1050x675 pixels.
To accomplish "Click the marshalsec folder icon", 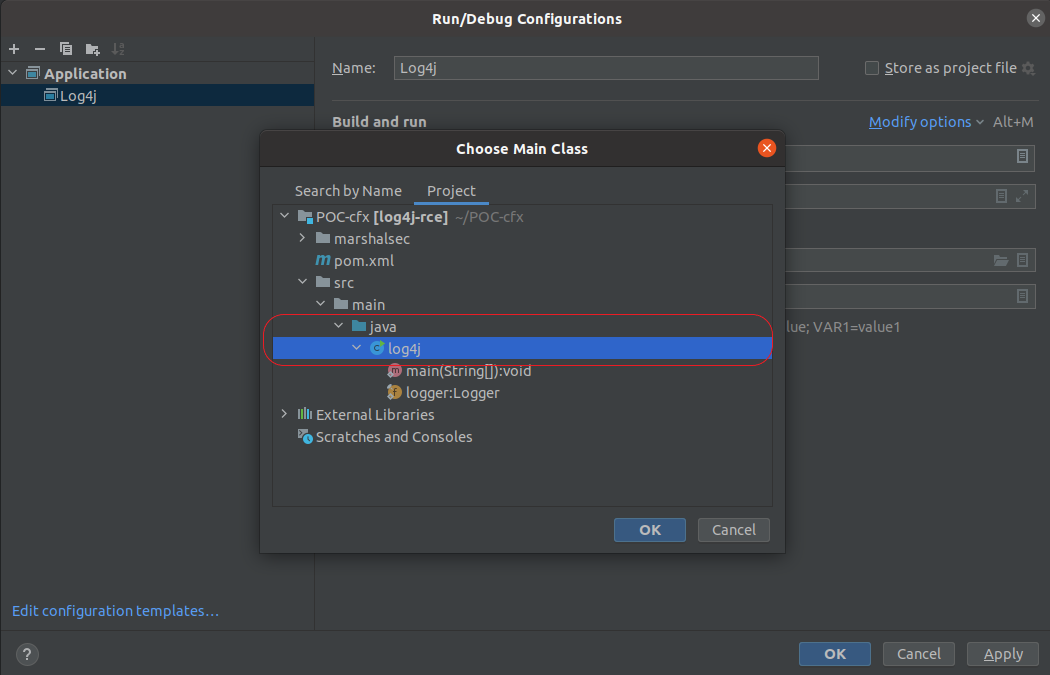I will [x=323, y=238].
